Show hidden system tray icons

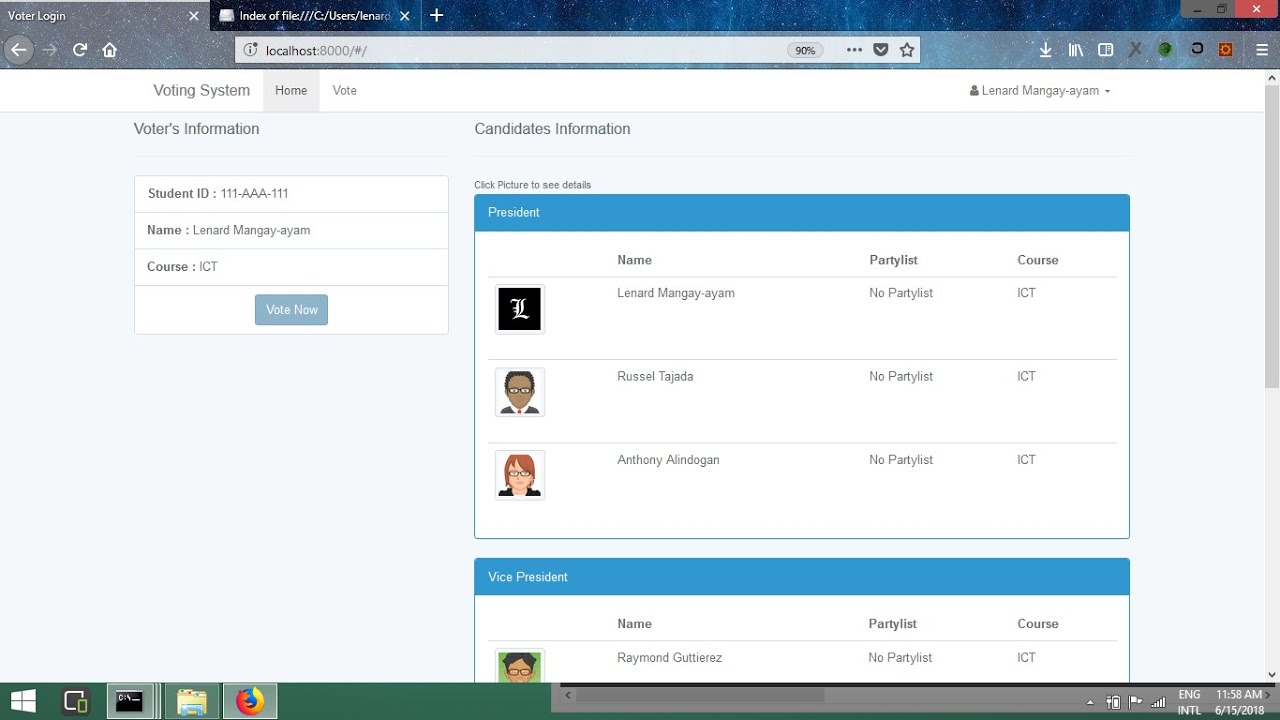click(1090, 703)
